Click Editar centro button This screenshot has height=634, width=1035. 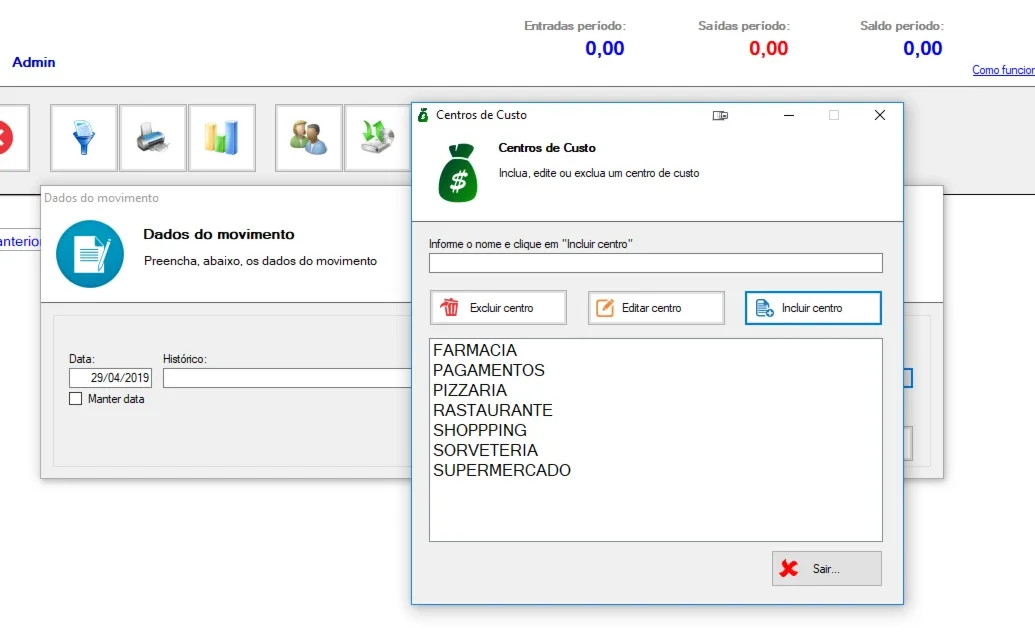click(656, 308)
